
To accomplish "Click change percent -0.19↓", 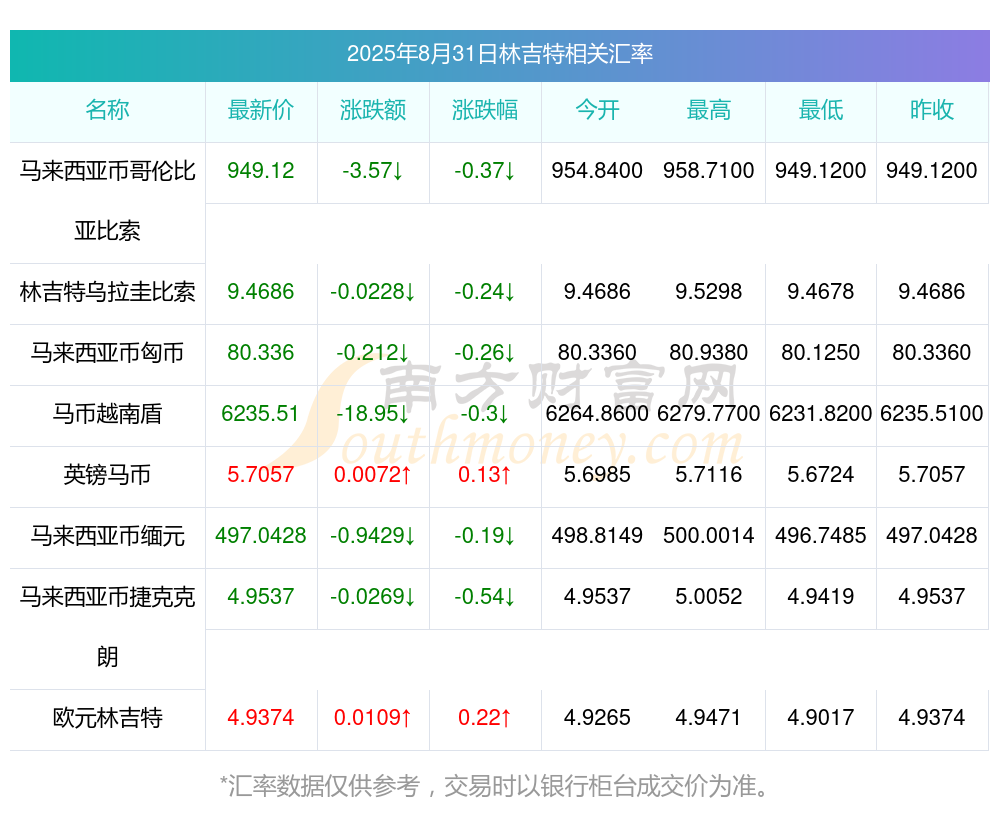I will point(485,536).
